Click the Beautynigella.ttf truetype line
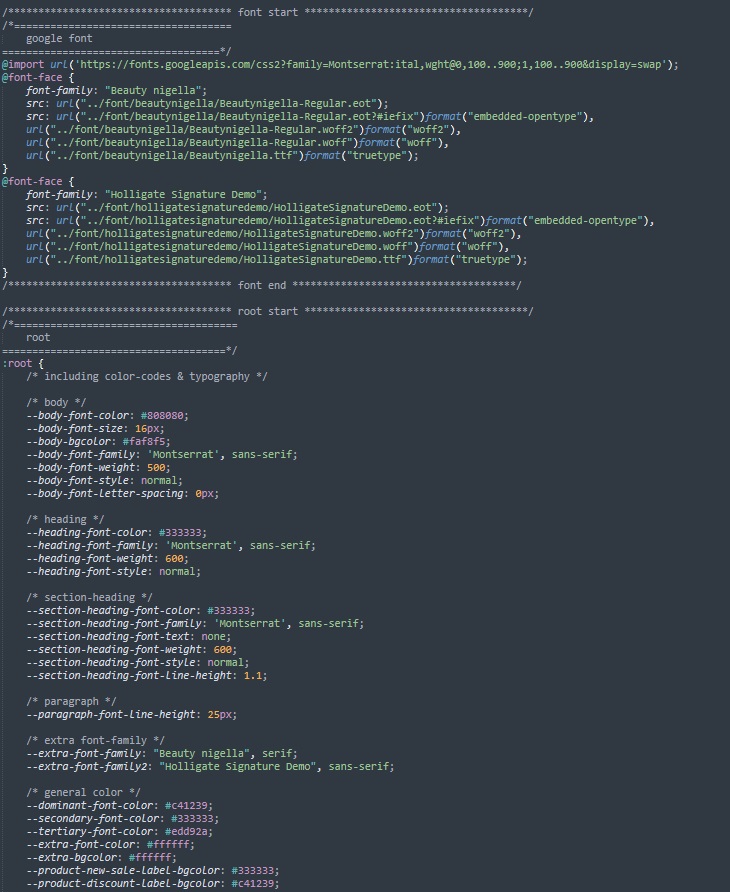The height and width of the screenshot is (892, 730). click(222, 155)
